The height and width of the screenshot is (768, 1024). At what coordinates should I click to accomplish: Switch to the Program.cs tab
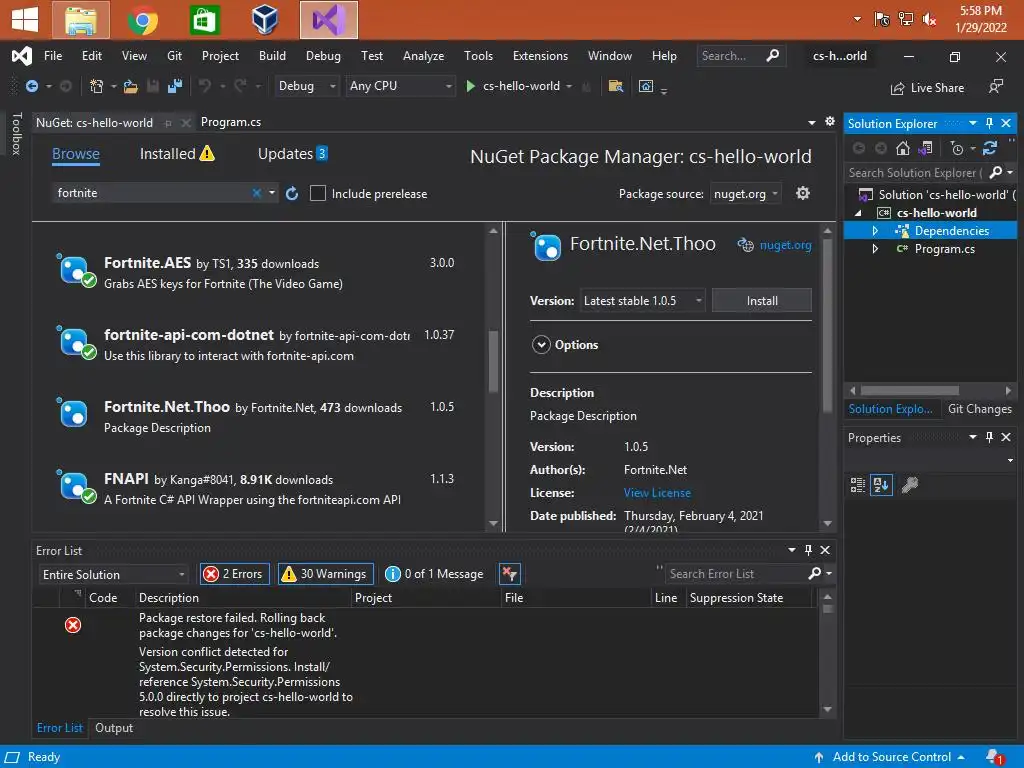click(231, 122)
